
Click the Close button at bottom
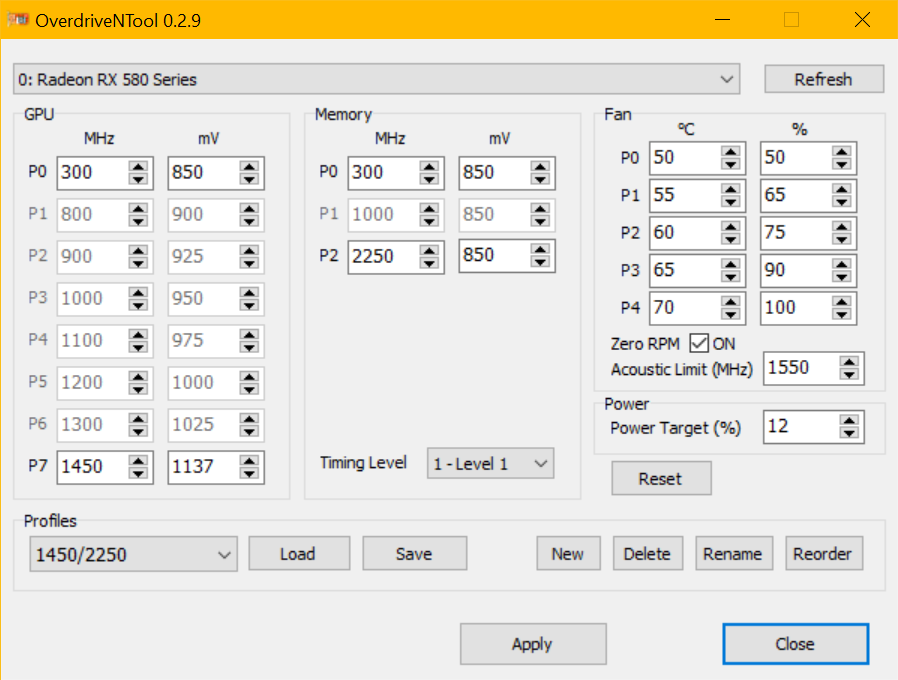point(795,644)
